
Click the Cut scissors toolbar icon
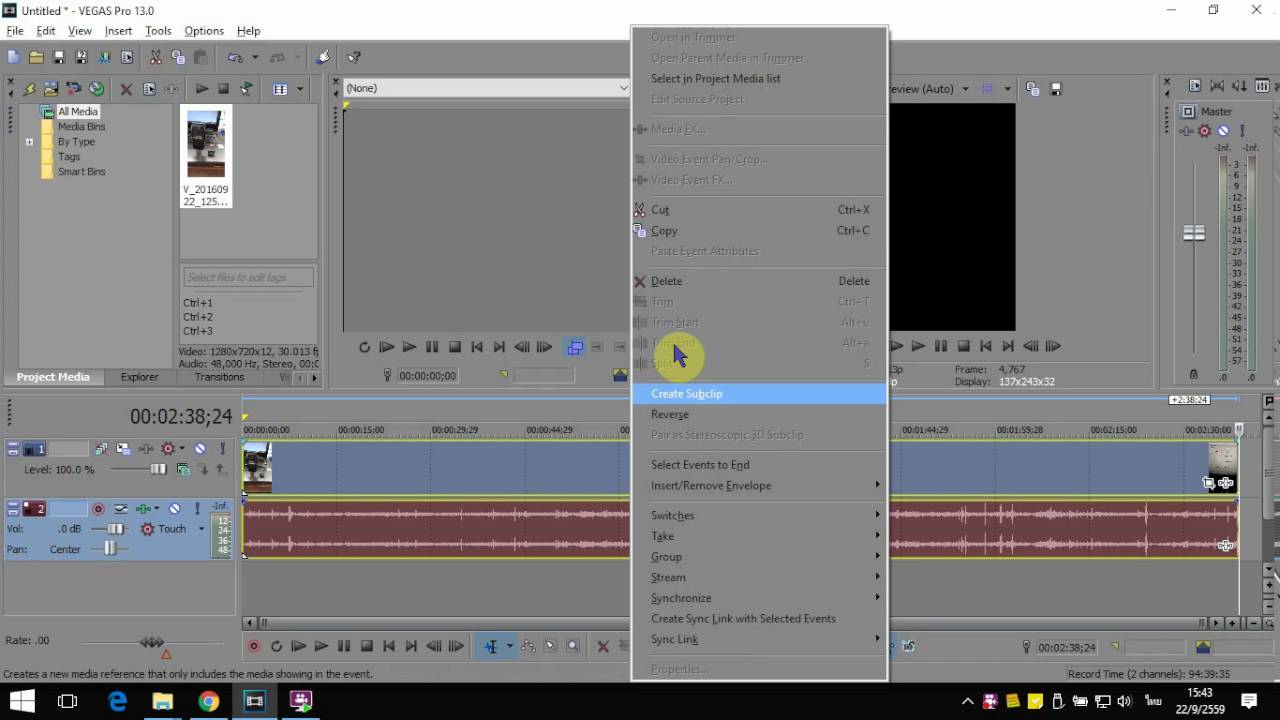pos(156,58)
